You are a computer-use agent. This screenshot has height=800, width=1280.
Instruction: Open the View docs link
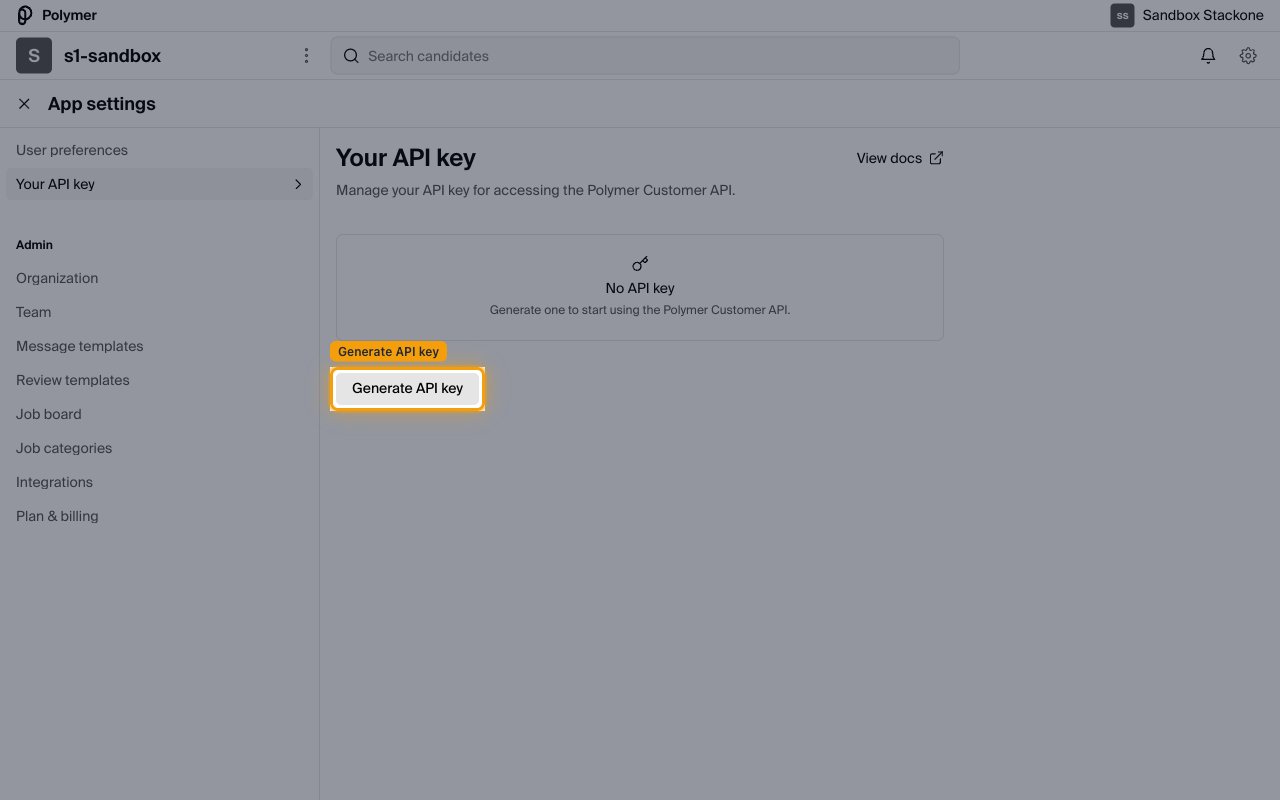click(900, 158)
